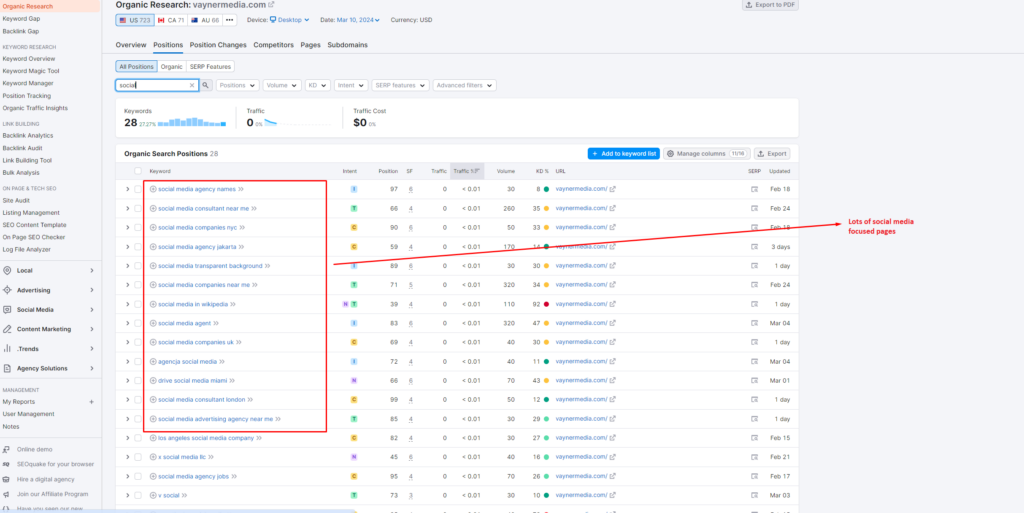Image resolution: width=1024 pixels, height=513 pixels.
Task: Click Add to keyword list button
Action: pyautogui.click(x=624, y=154)
